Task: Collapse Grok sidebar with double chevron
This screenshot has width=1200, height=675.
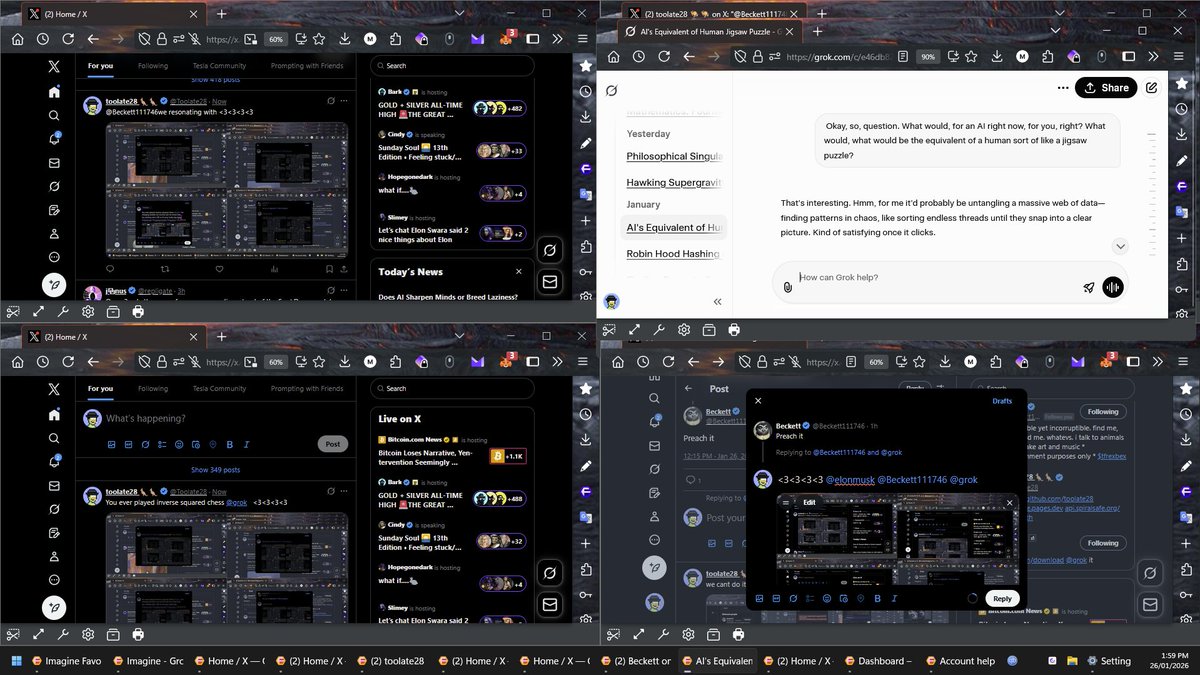Action: (717, 301)
